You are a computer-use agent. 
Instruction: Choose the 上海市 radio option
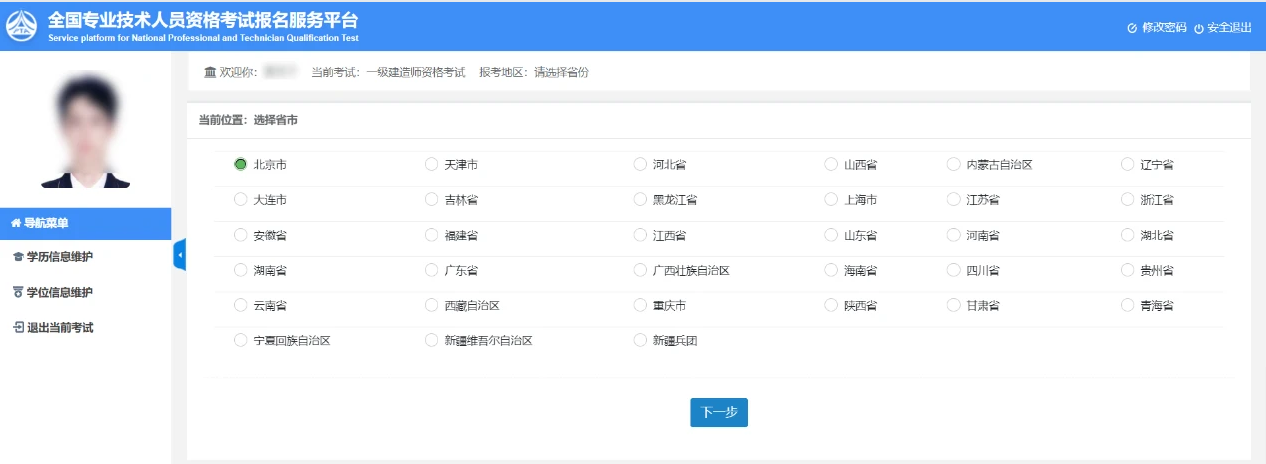click(831, 200)
